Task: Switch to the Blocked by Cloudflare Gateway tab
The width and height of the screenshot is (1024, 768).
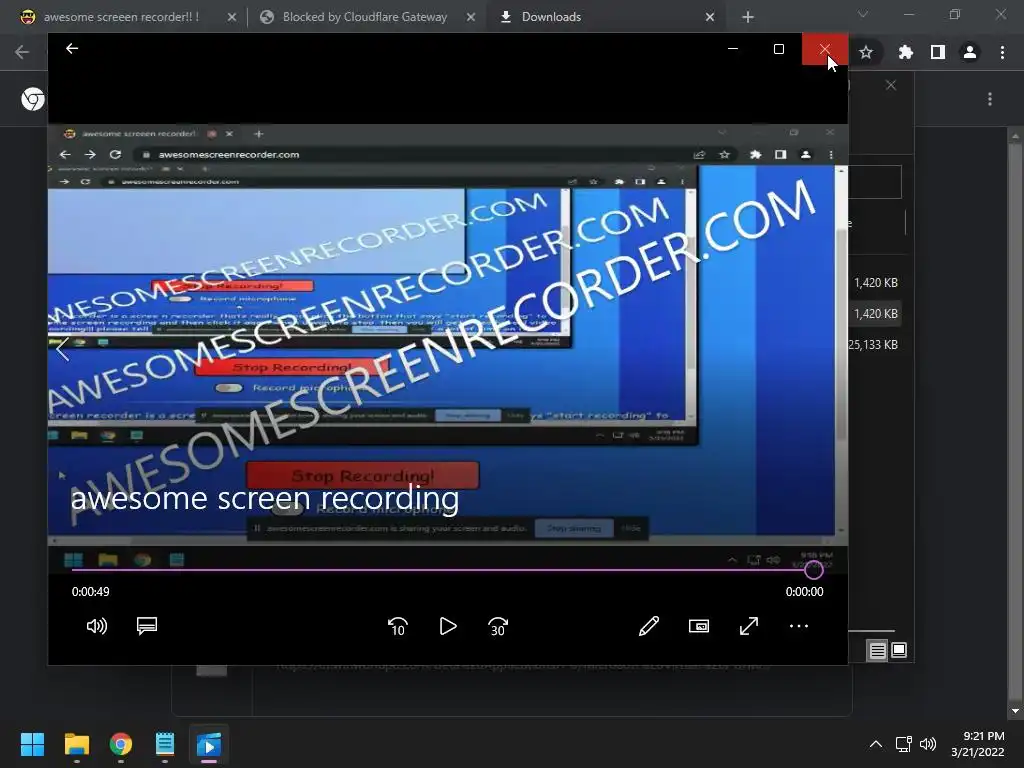Action: click(x=364, y=17)
